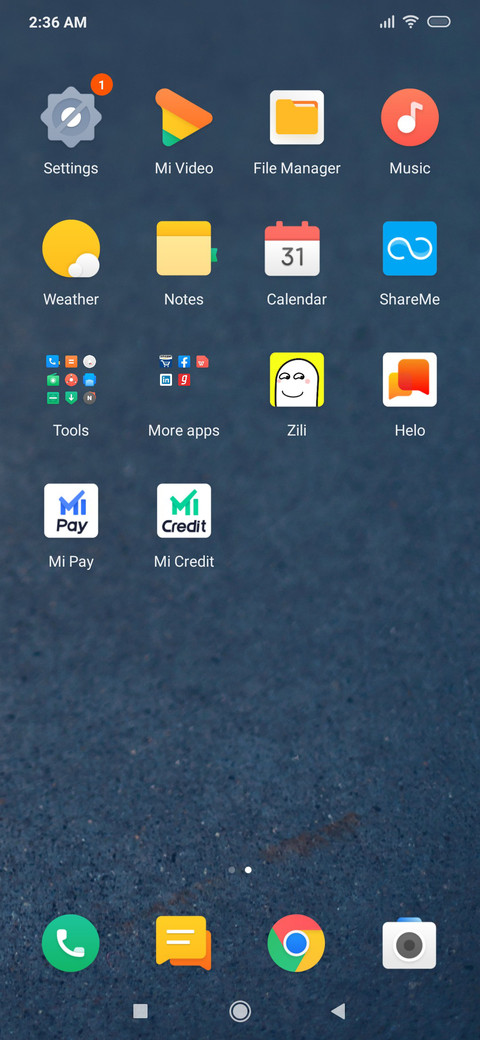Tap the Back triangle navigation button
The width and height of the screenshot is (480, 1040).
pos(338,1011)
